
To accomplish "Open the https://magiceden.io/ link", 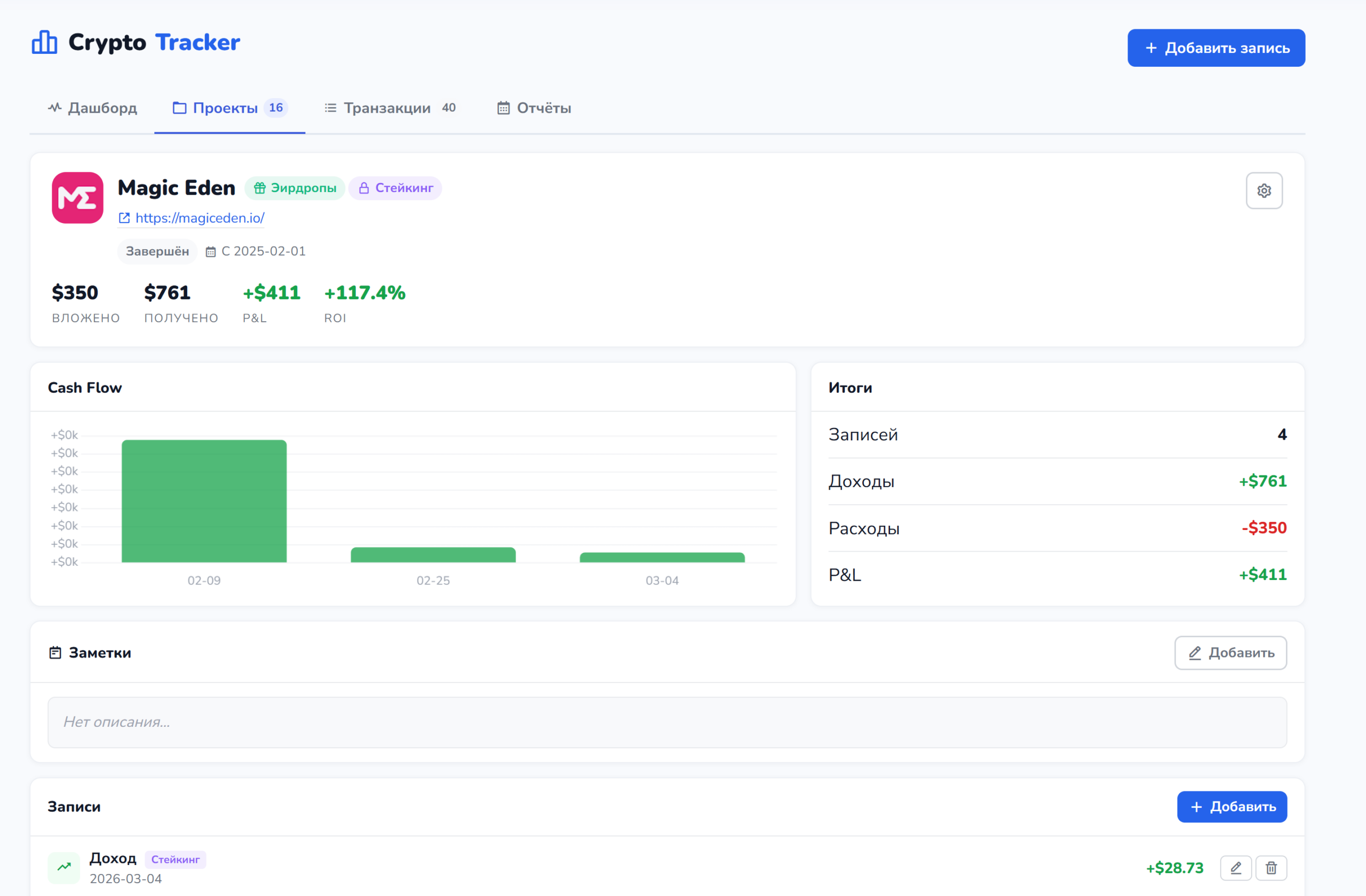I will 200,218.
